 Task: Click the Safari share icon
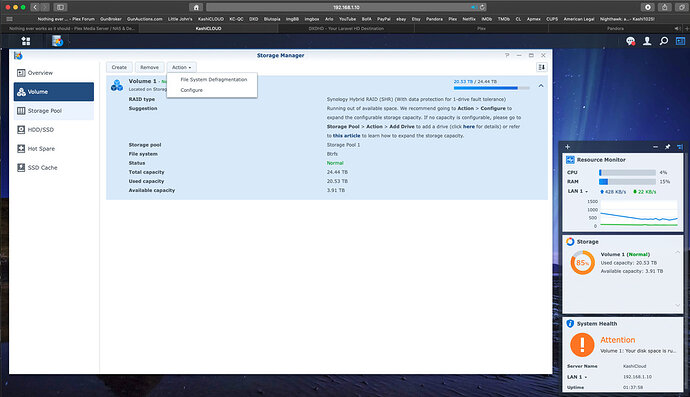pyautogui.click(x=664, y=7)
